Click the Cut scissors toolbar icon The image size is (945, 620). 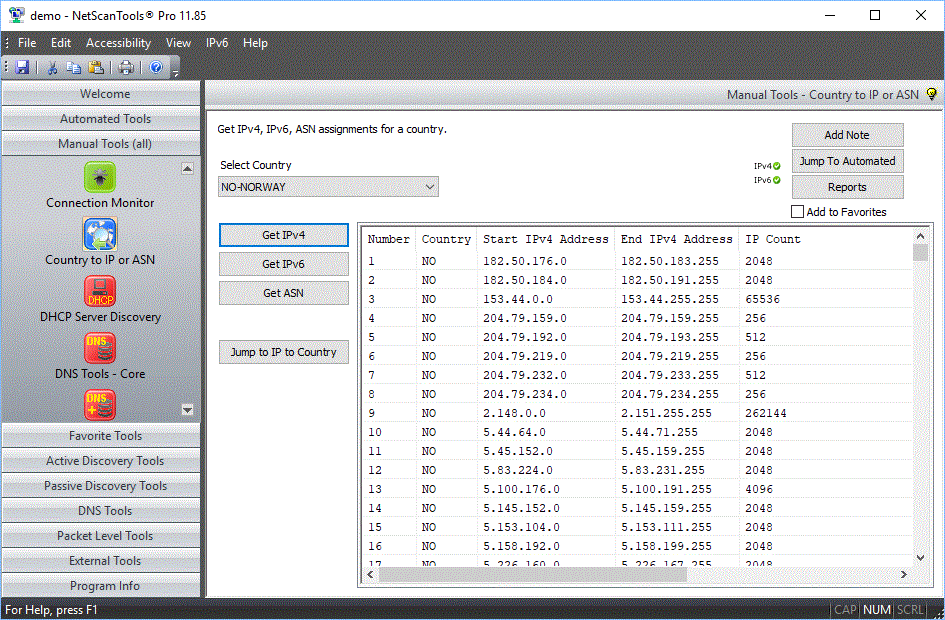52,67
